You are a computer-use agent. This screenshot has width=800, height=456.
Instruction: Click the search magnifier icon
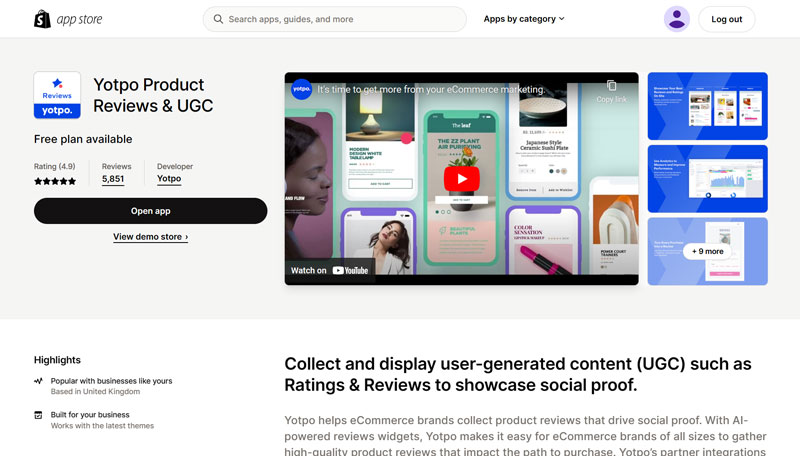click(x=218, y=19)
